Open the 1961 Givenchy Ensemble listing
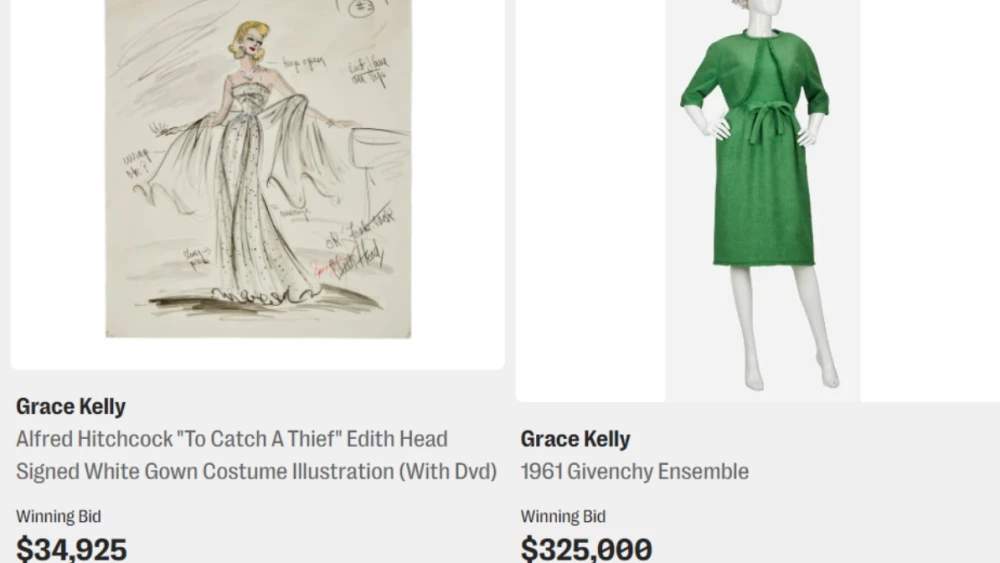The height and width of the screenshot is (563, 1000). (634, 471)
